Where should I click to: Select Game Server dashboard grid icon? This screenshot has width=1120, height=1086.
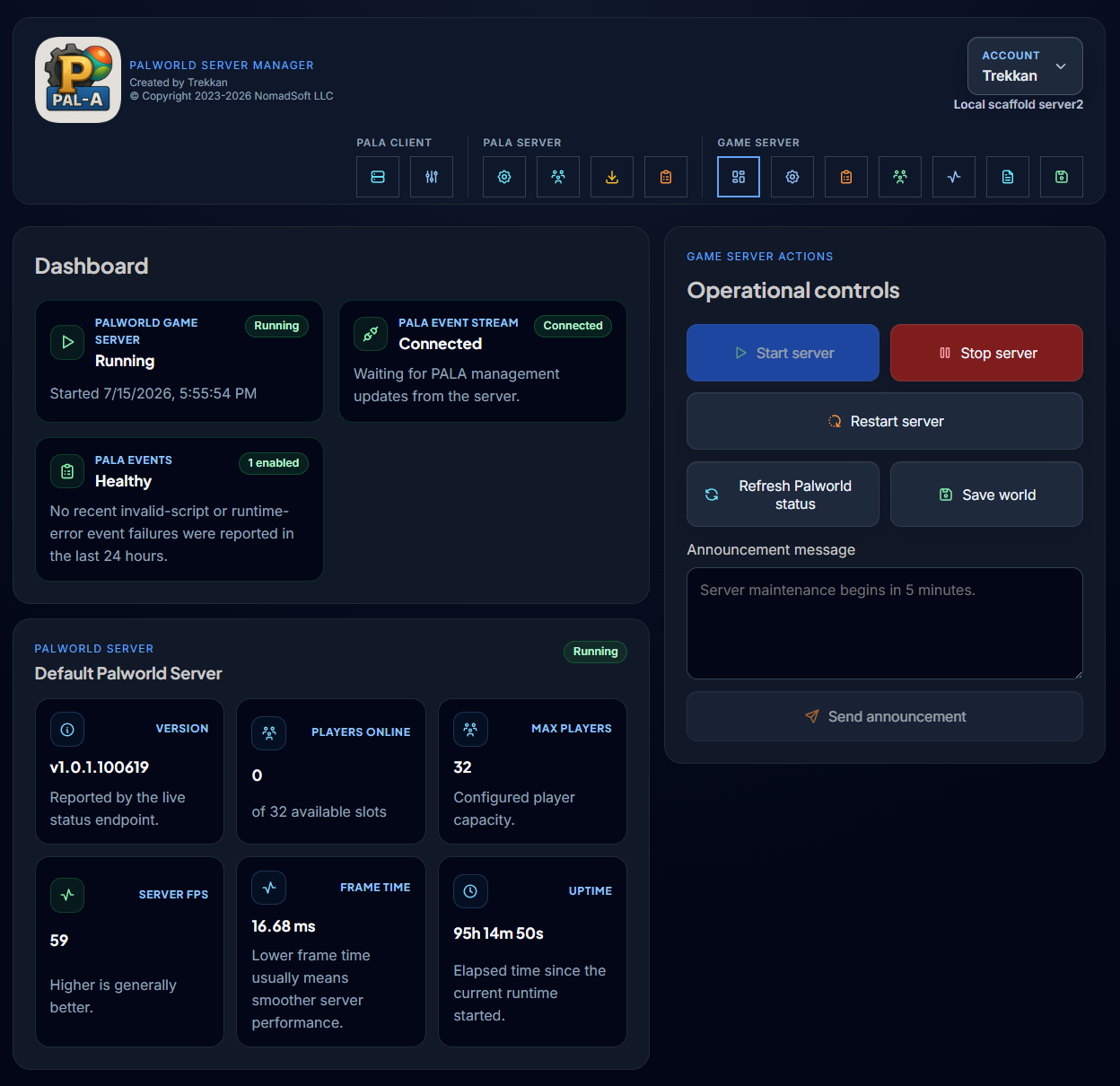[x=739, y=177]
